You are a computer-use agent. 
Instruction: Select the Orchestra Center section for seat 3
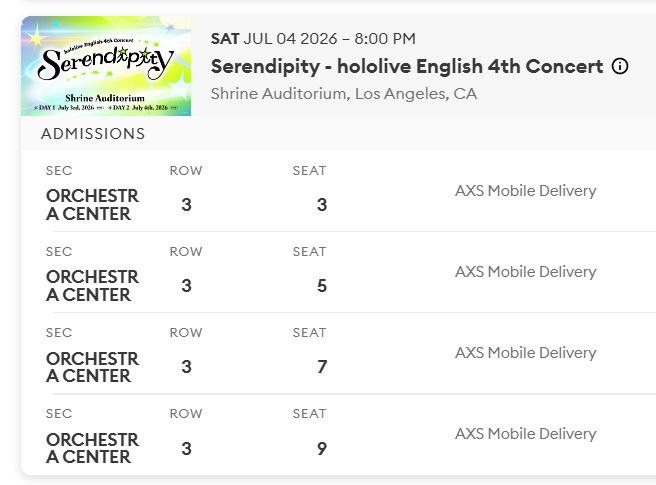[92, 205]
